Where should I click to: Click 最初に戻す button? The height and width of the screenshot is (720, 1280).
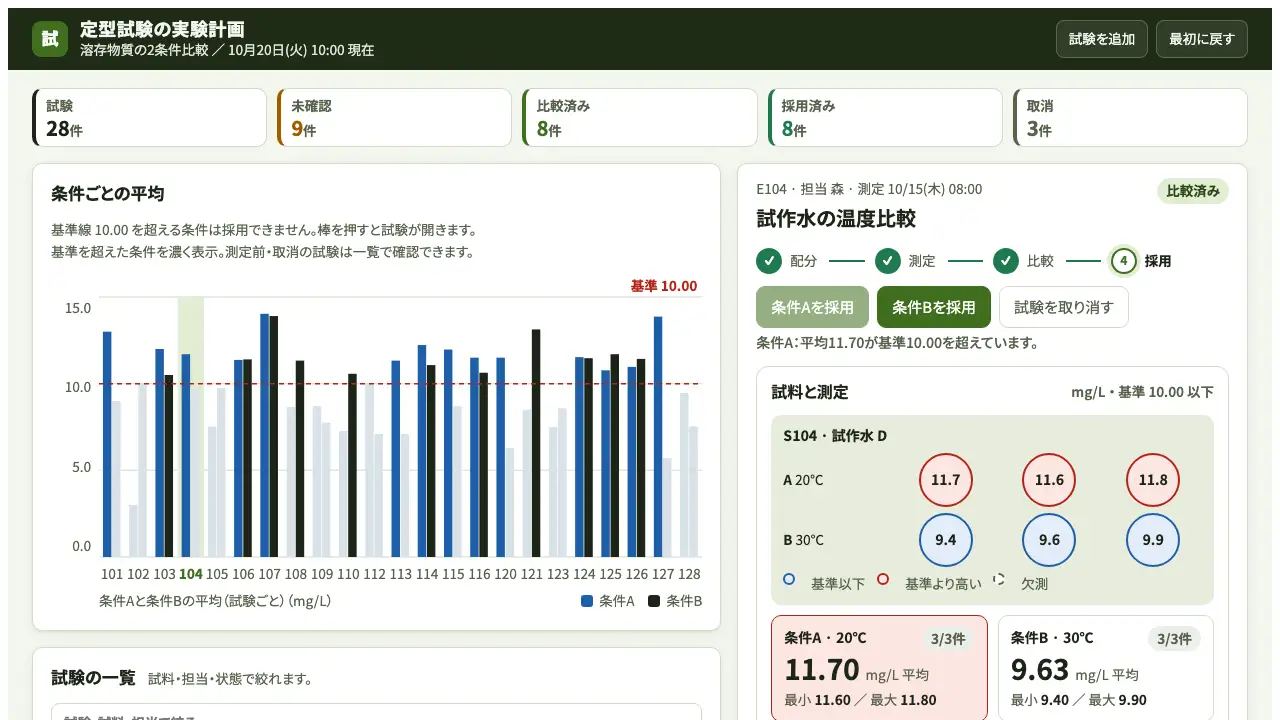(x=1202, y=39)
